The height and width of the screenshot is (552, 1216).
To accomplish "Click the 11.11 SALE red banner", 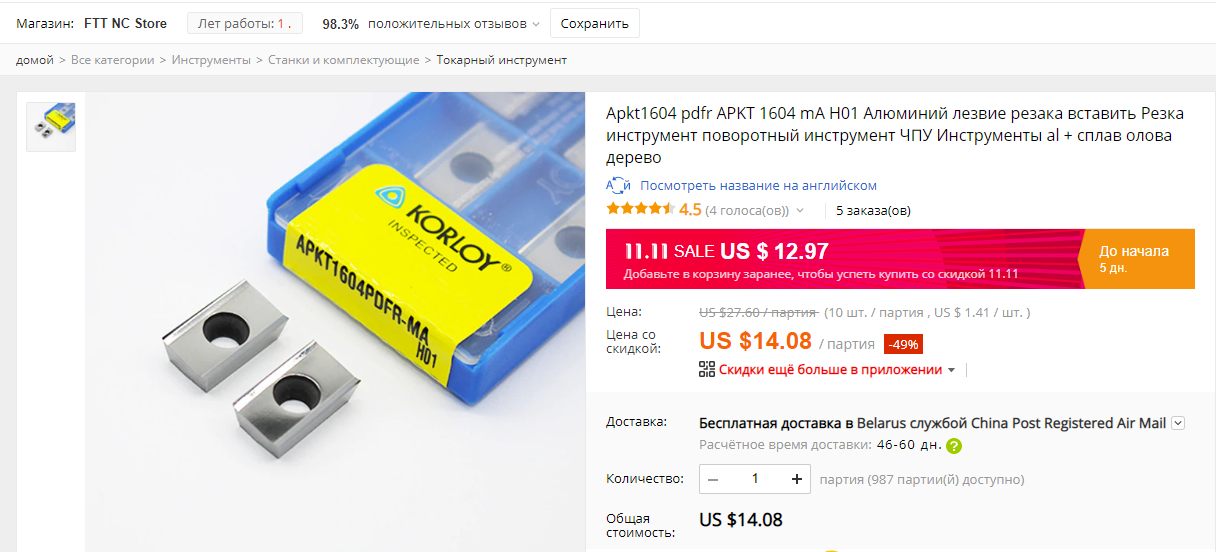I will pyautogui.click(x=843, y=258).
